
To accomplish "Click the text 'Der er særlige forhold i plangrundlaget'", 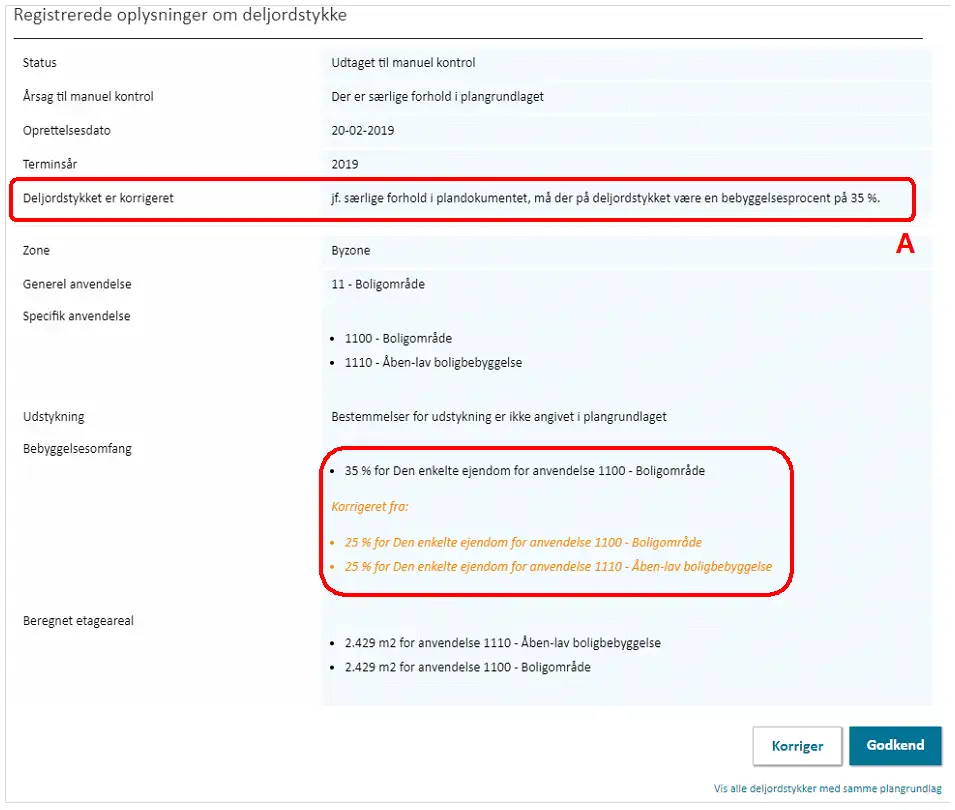I will coord(437,97).
